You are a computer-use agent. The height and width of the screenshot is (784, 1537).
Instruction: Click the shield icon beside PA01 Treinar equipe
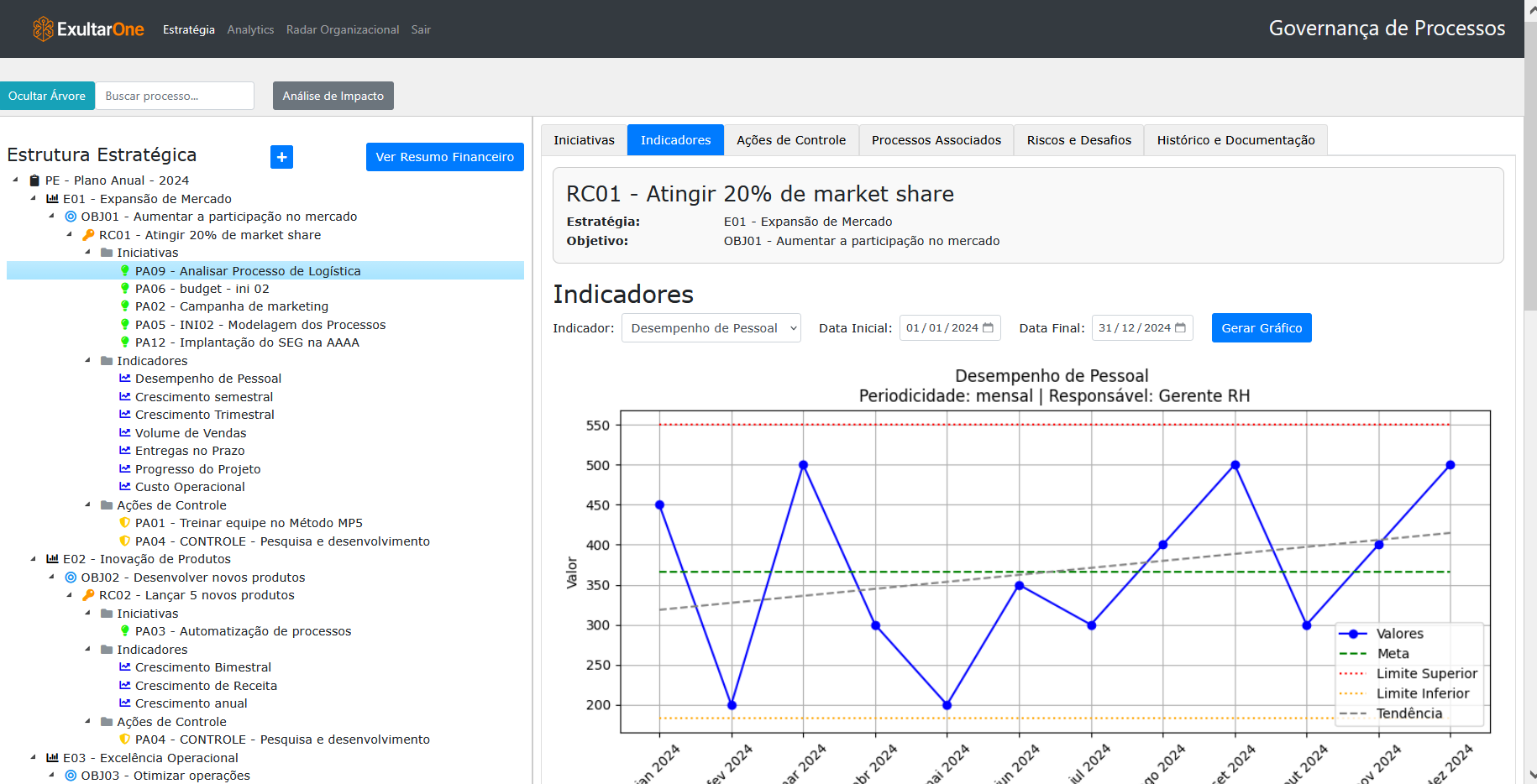point(125,523)
